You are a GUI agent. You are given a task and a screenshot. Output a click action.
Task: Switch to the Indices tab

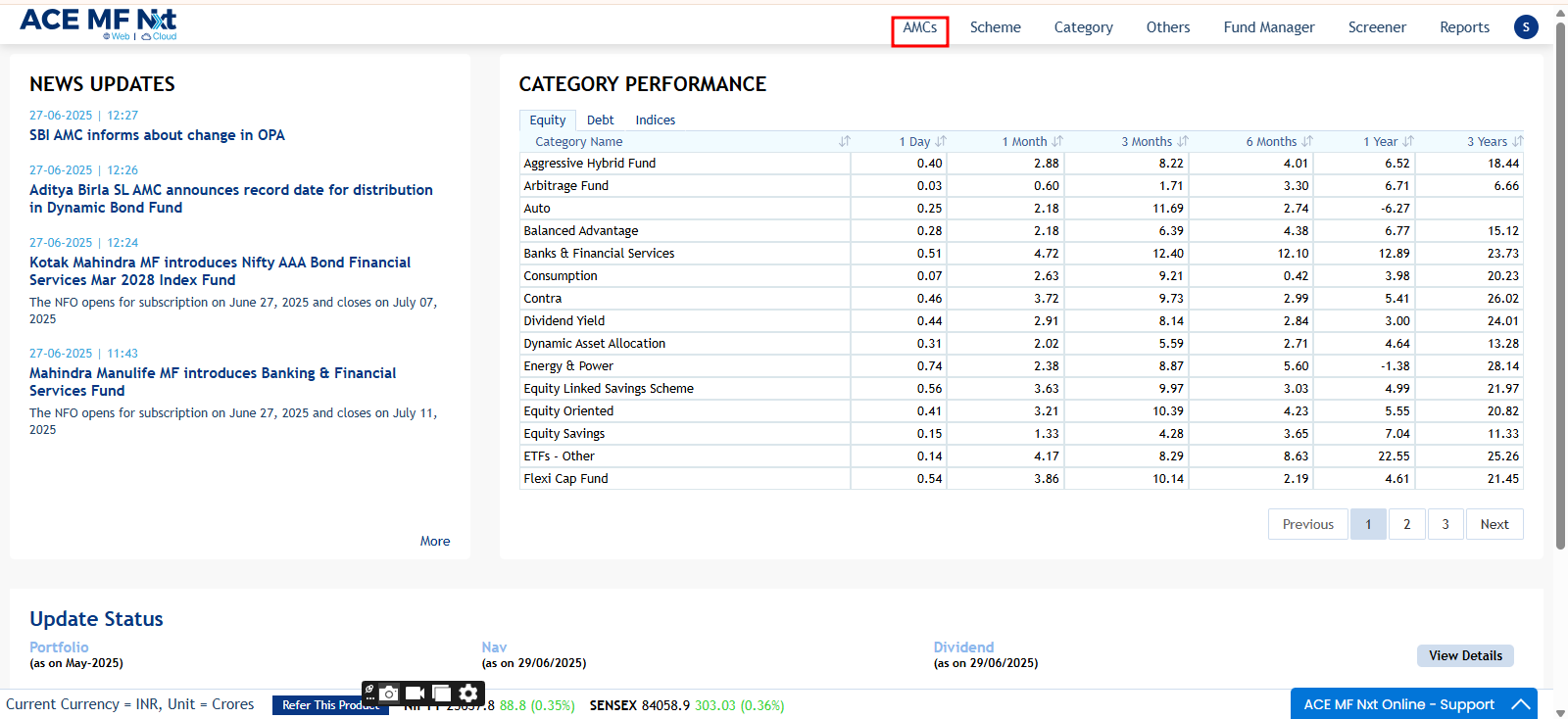(x=655, y=120)
